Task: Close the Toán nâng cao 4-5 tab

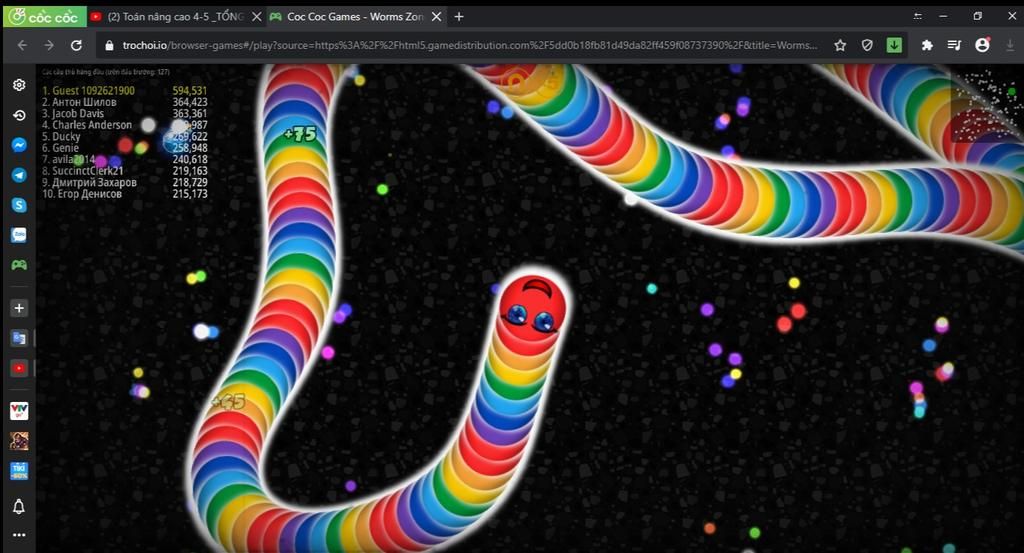Action: (x=257, y=17)
